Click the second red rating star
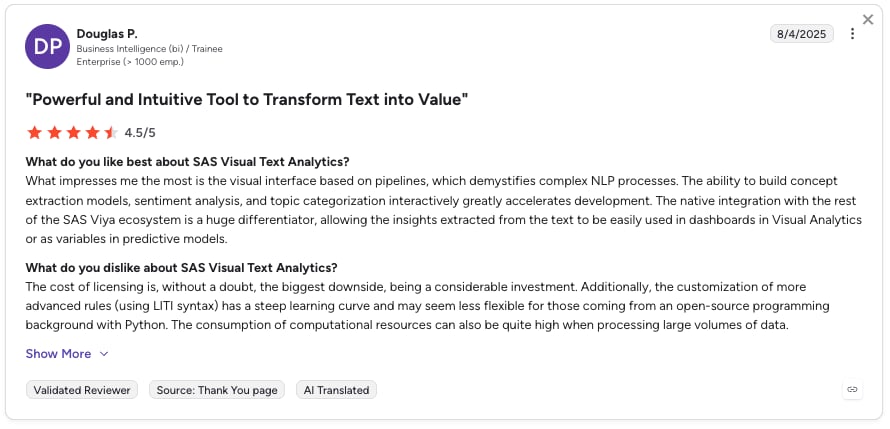890x429 pixels. tap(54, 133)
